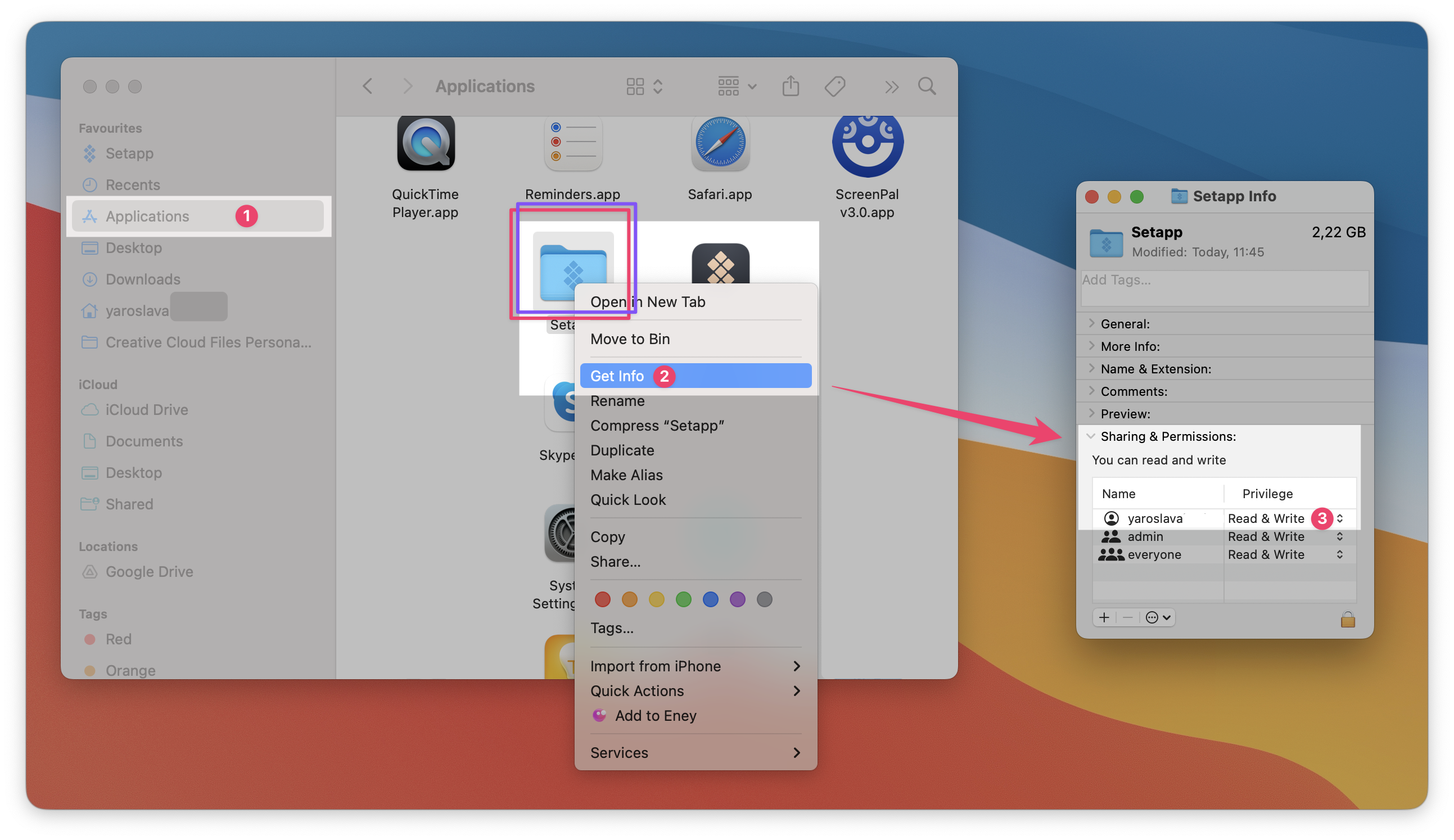Launch QuickTime Player.app
This screenshot has width=1454, height=840.
pos(425,144)
